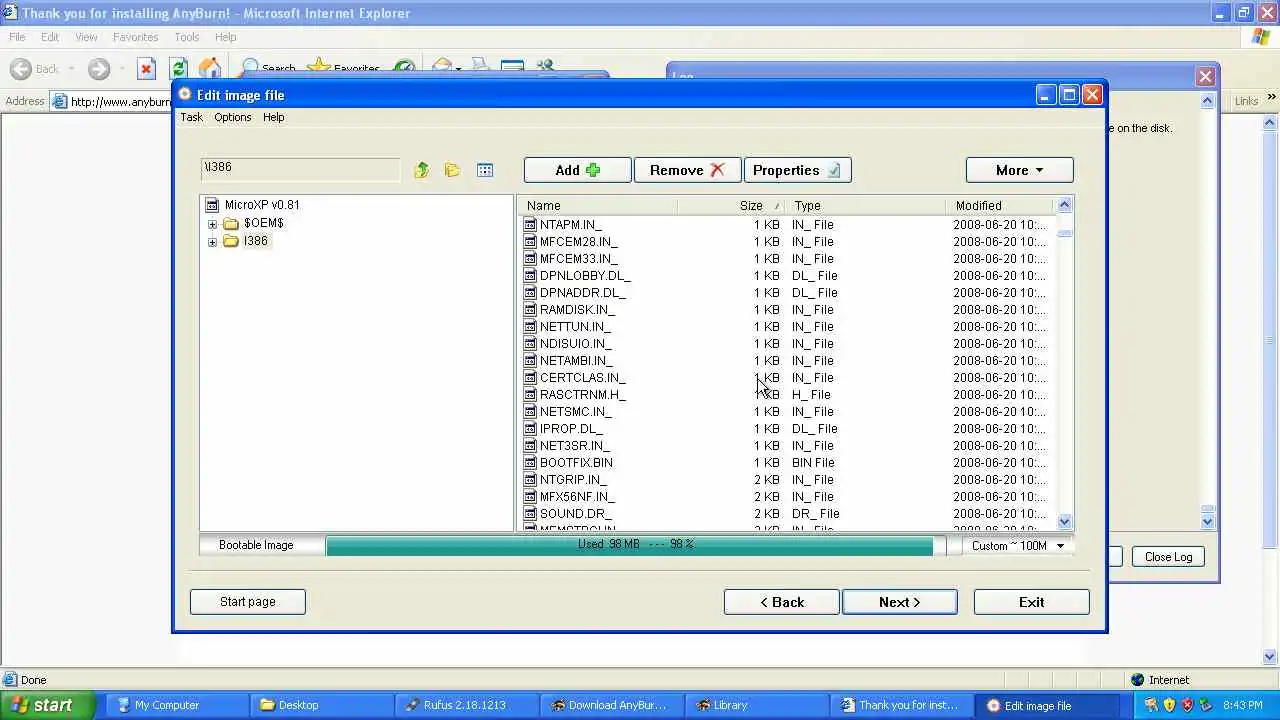This screenshot has height=720, width=1280.
Task: Click NDISUIO.IN_ file icon
Action: click(x=530, y=344)
